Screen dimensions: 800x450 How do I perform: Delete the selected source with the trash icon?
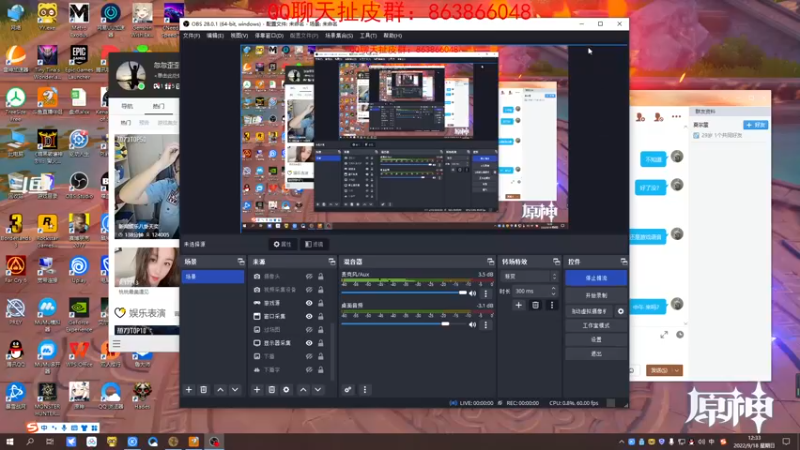click(271, 390)
